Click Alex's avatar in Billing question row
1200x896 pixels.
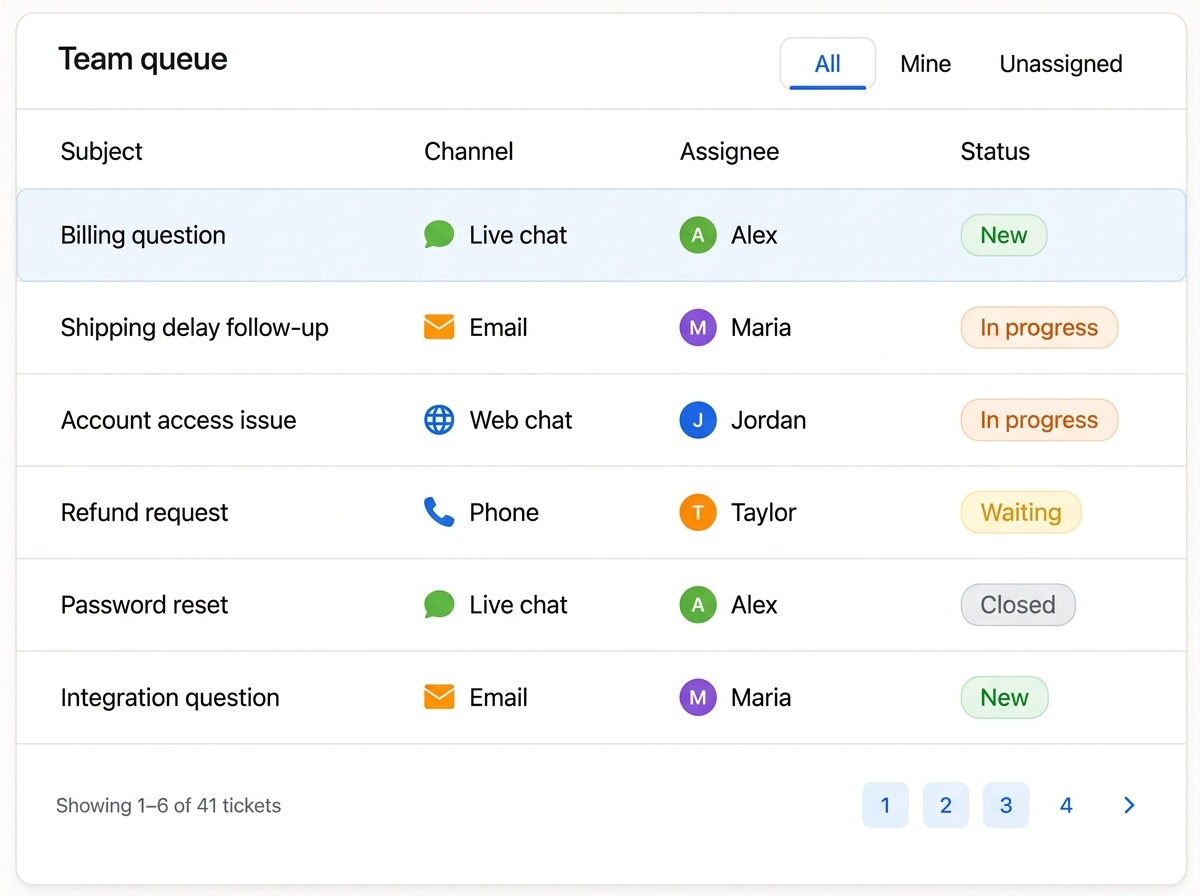pos(698,235)
